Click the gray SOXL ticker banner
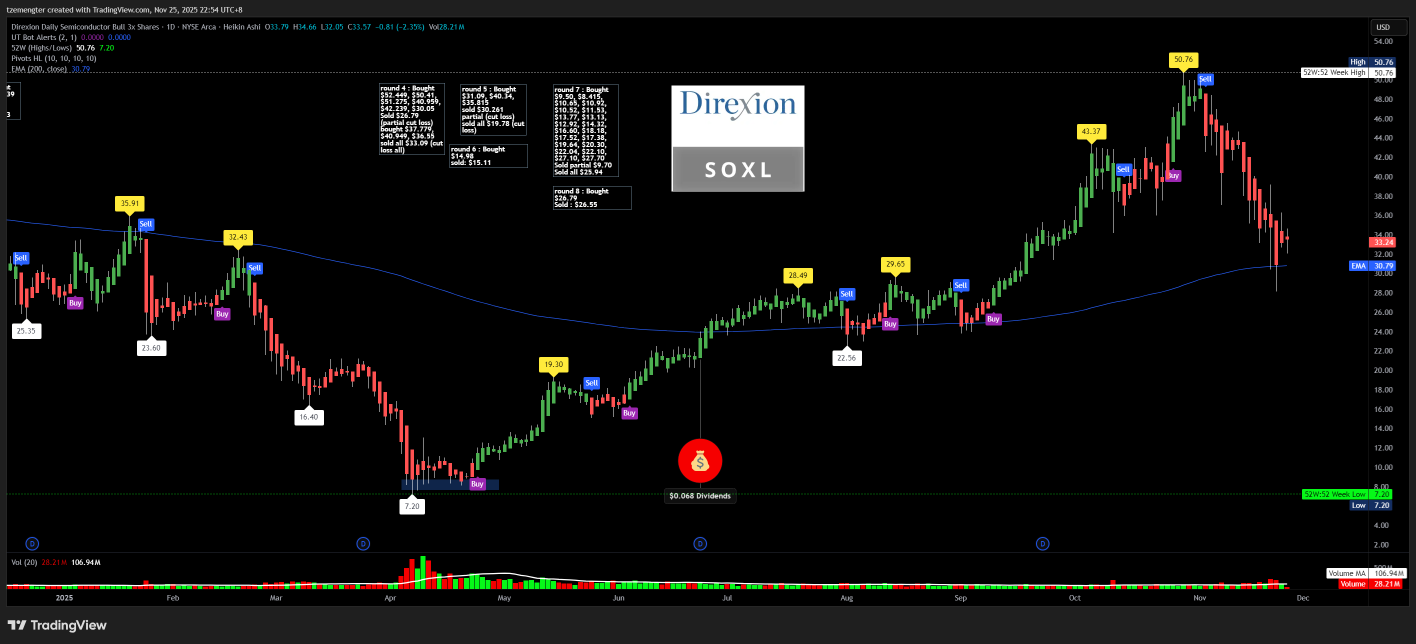 point(738,169)
